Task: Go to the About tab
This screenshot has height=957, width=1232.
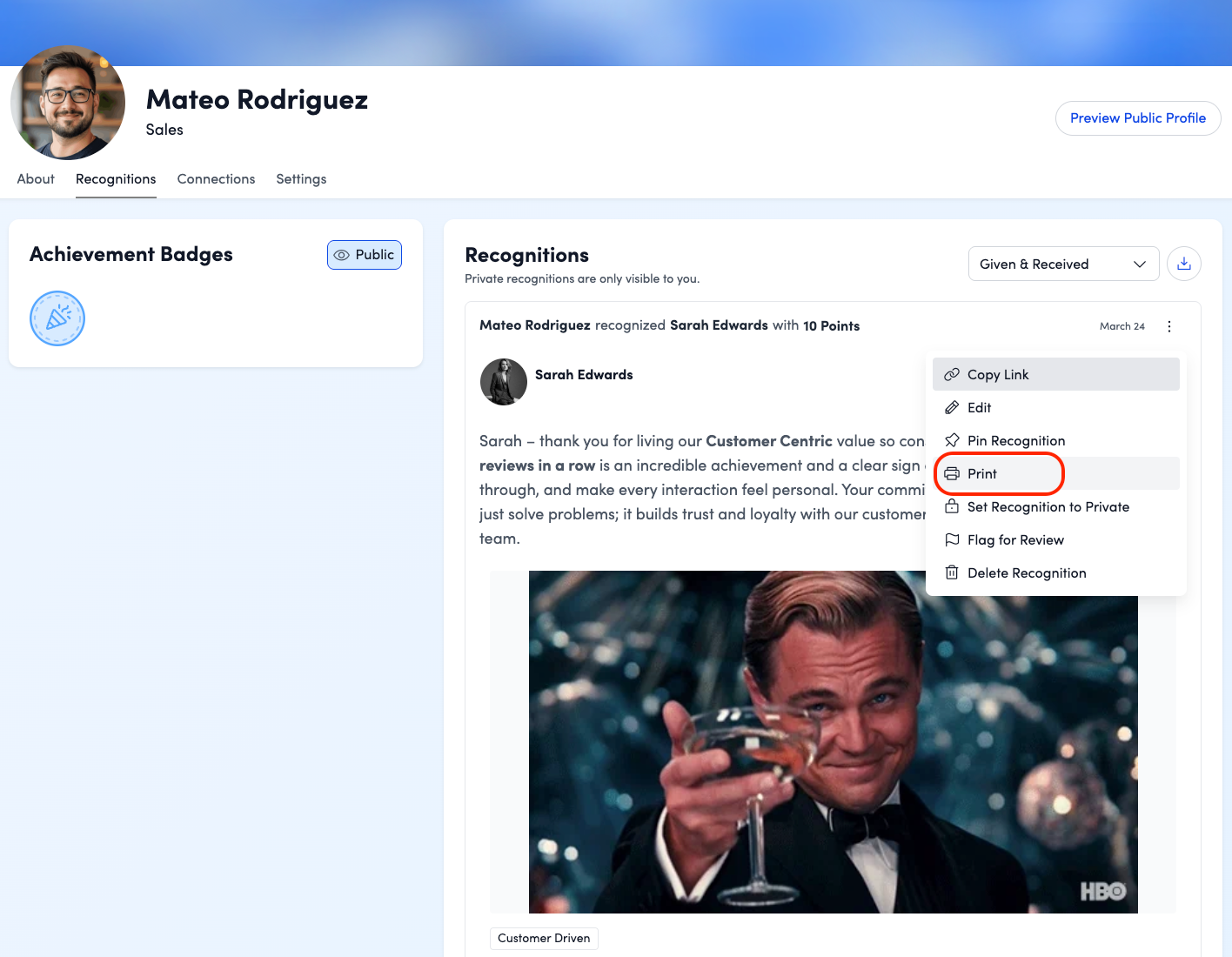Action: click(36, 178)
